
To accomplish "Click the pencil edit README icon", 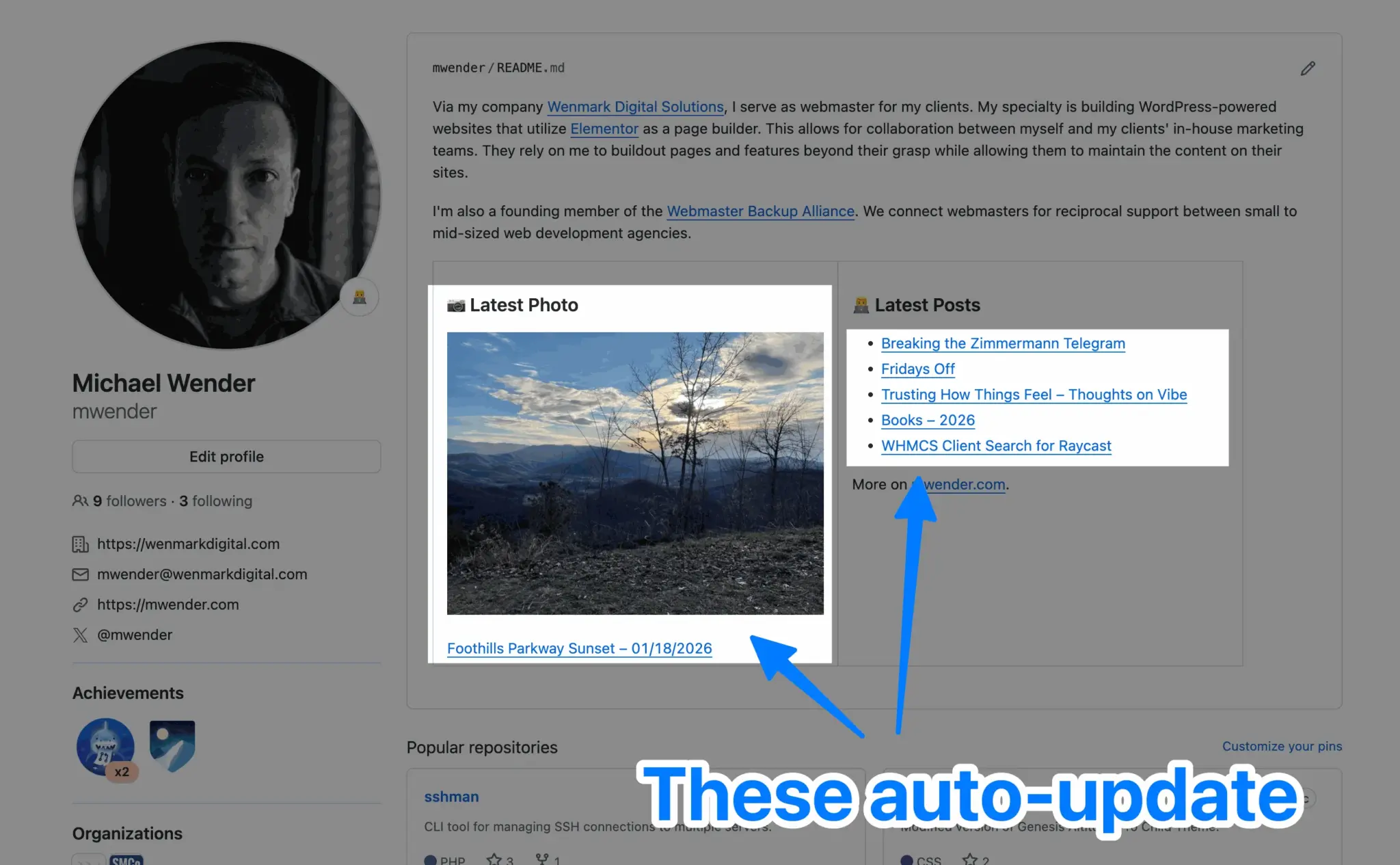I will point(1307,68).
